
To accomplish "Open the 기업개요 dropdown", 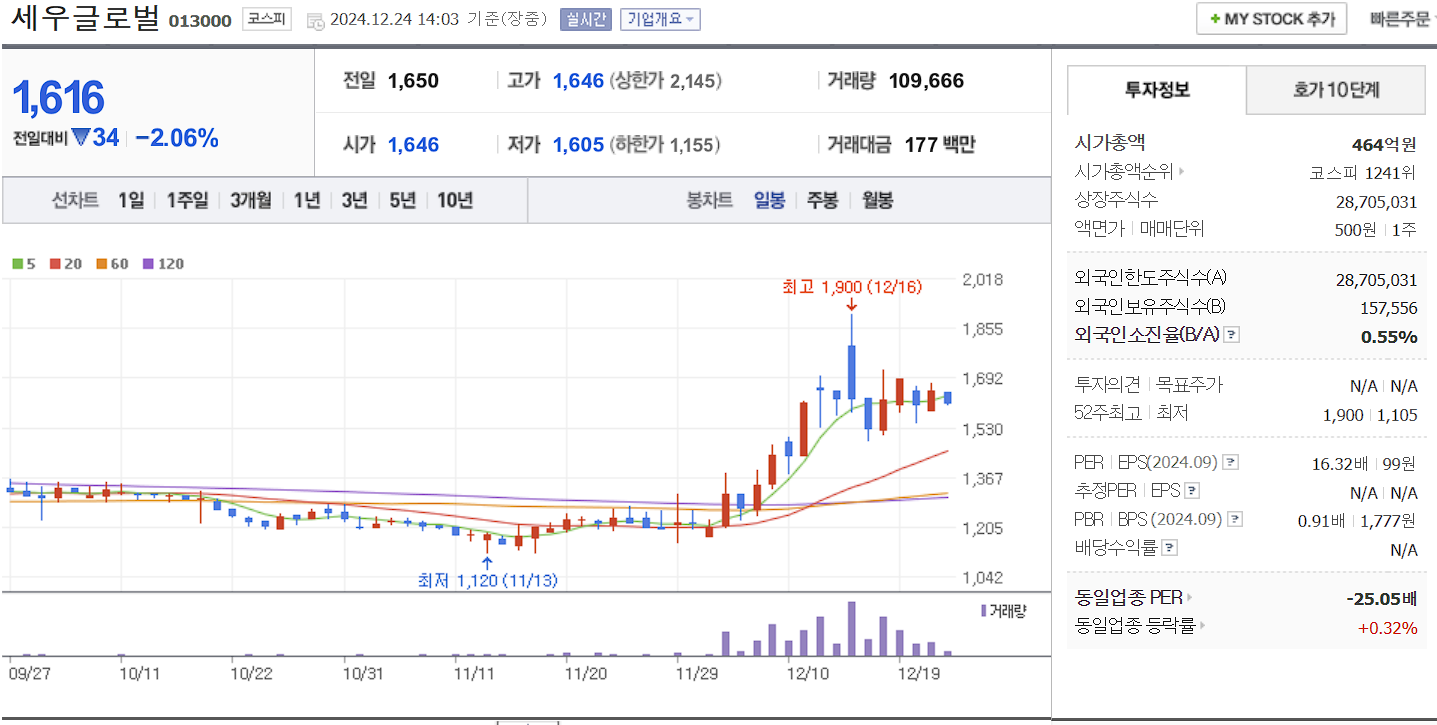I will 661,18.
